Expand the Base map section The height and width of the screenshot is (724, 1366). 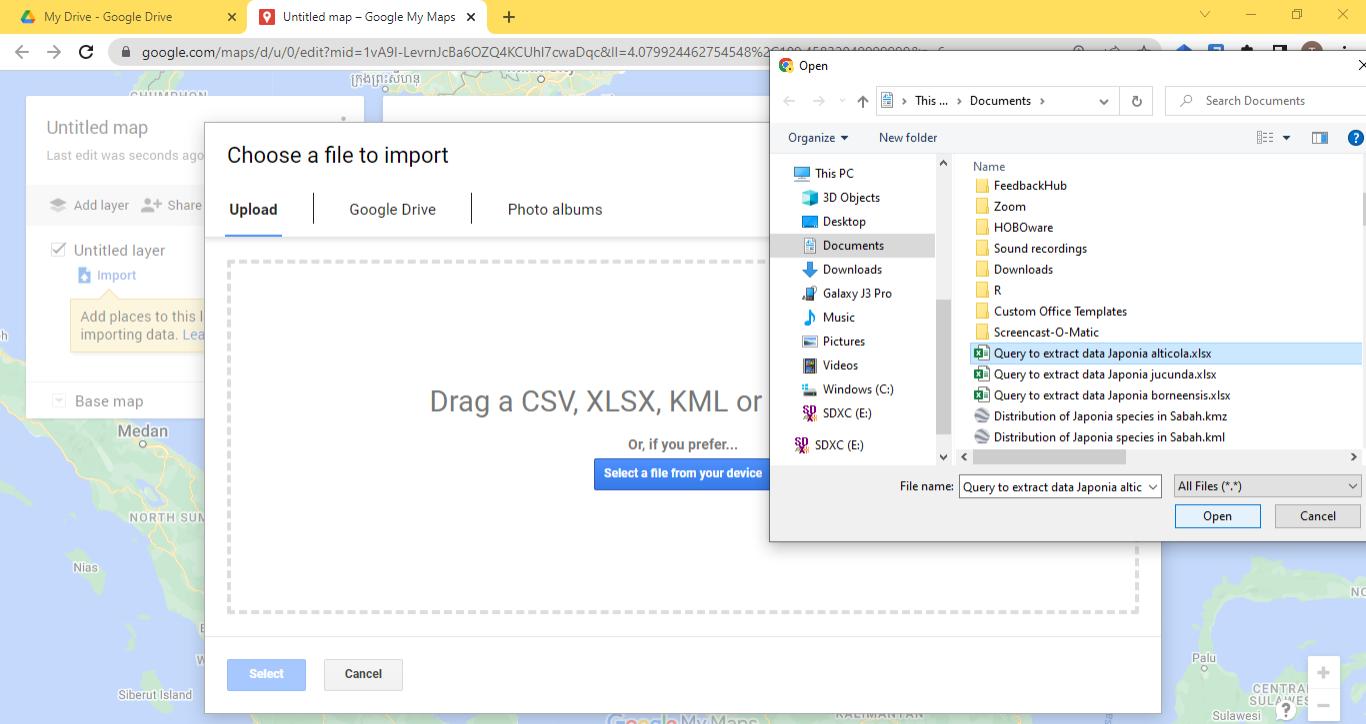[59, 401]
